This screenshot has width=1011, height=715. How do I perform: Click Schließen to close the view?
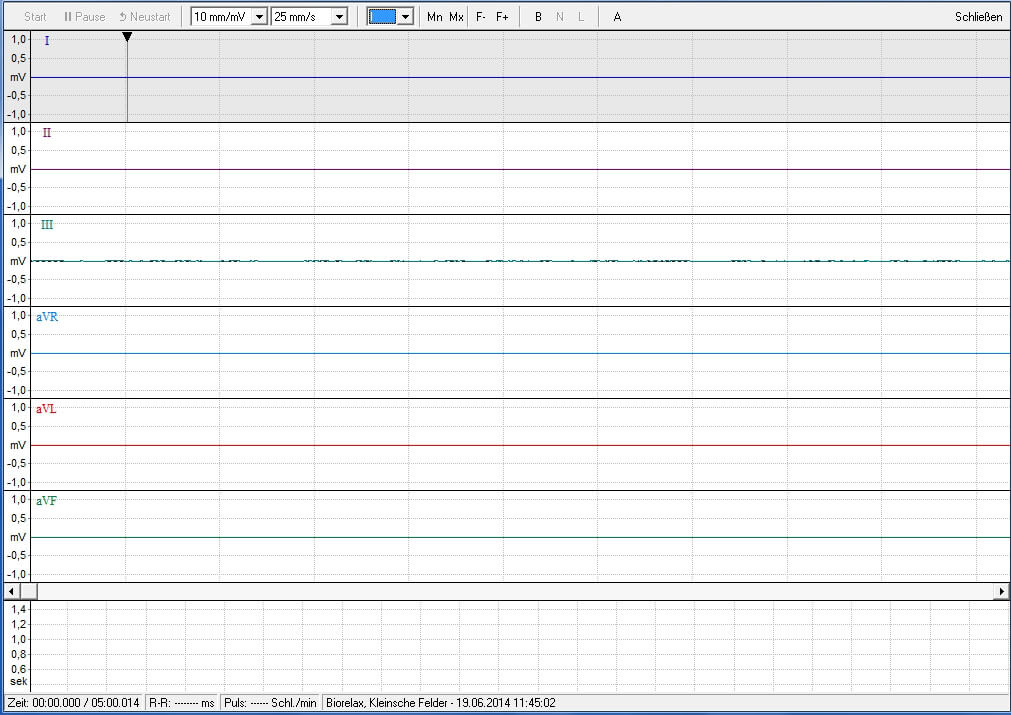(978, 17)
